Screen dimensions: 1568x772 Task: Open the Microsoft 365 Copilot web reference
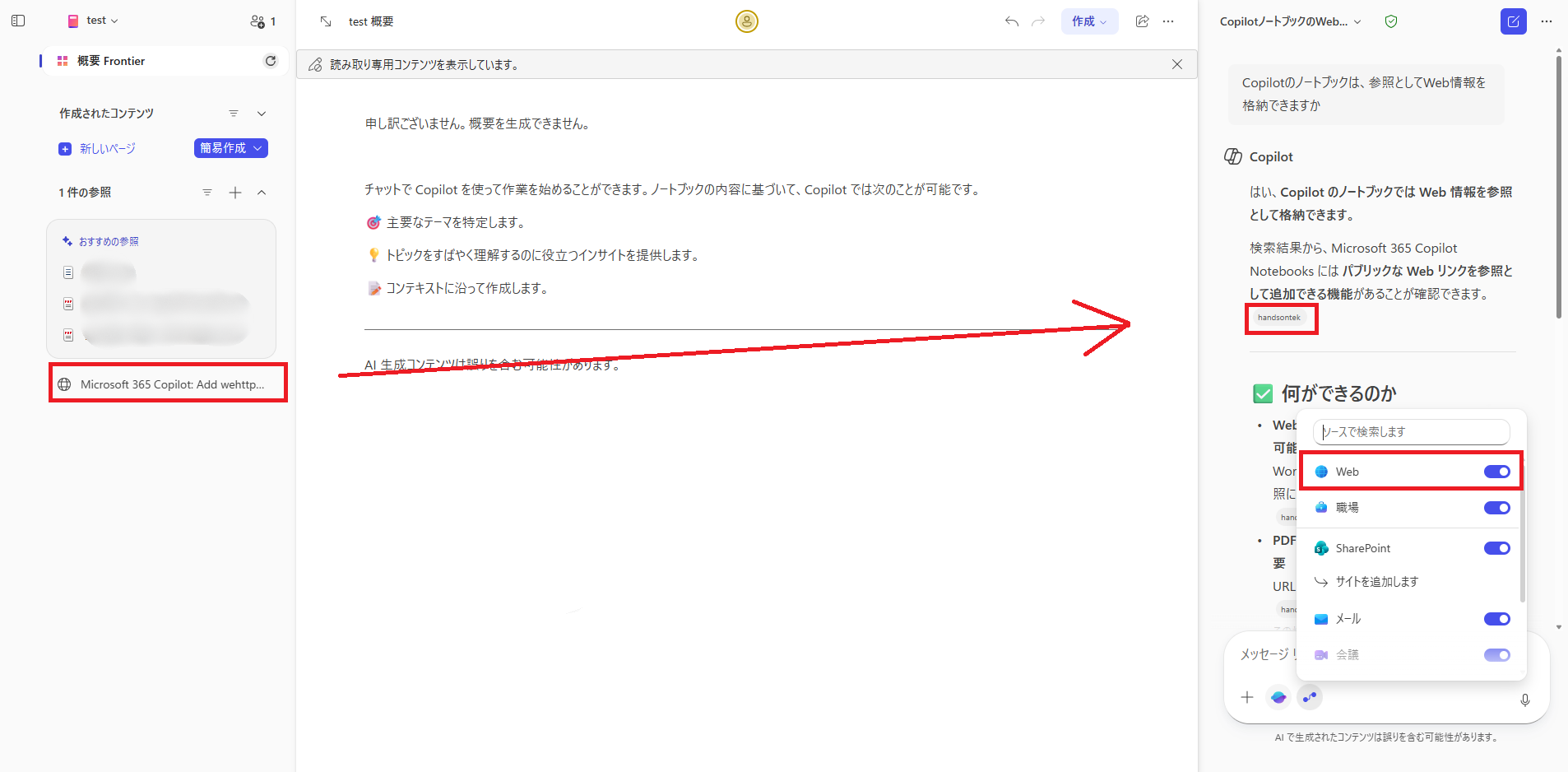(x=168, y=383)
